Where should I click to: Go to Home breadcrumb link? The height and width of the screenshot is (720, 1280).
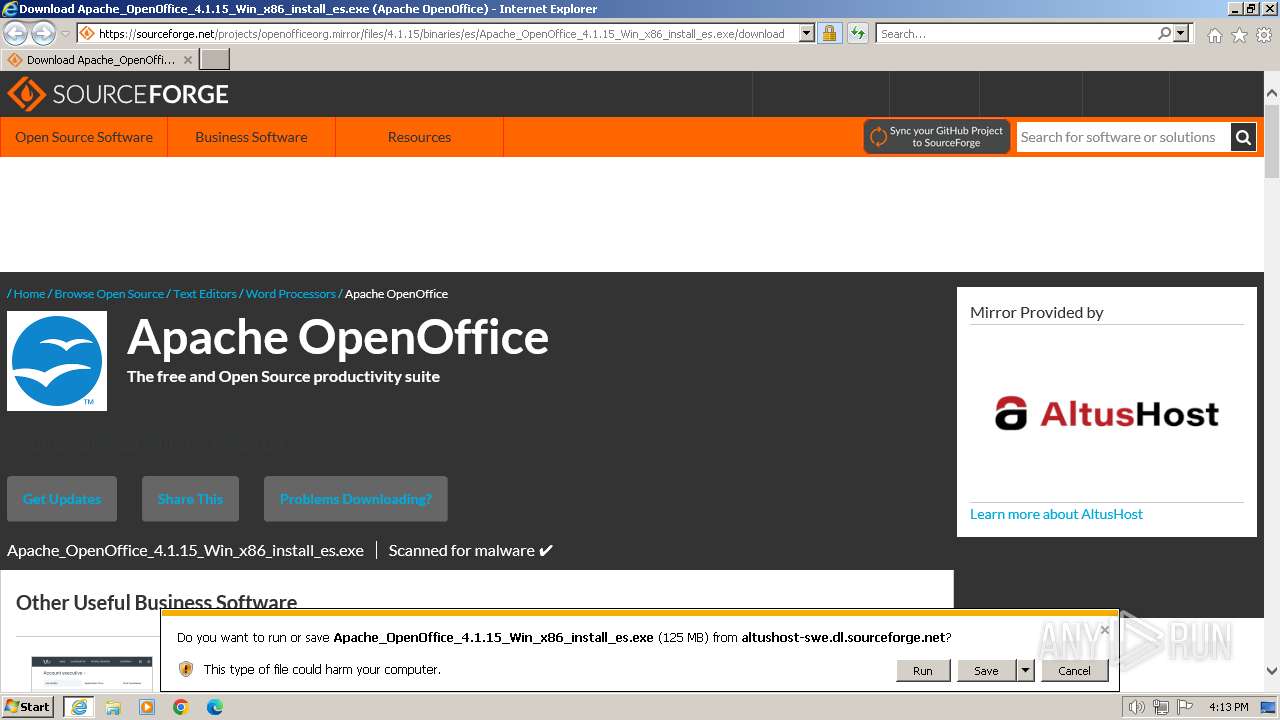pyautogui.click(x=29, y=294)
